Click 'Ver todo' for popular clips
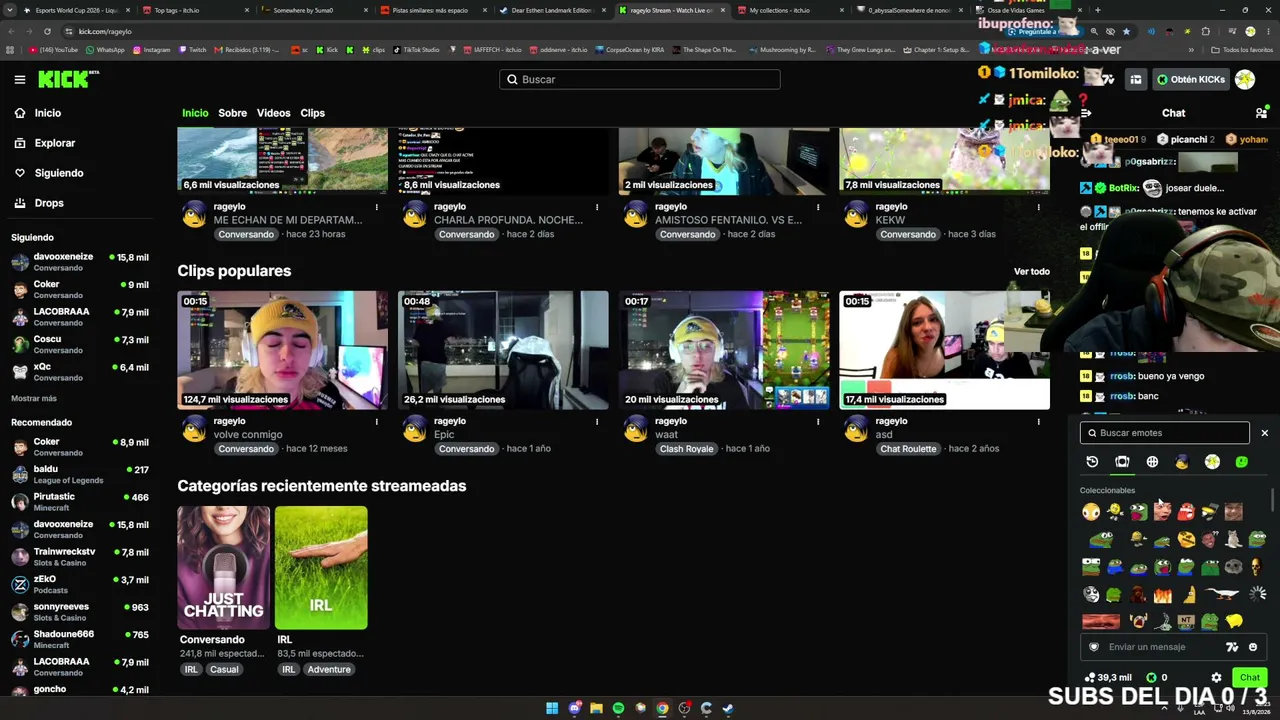 1031,271
